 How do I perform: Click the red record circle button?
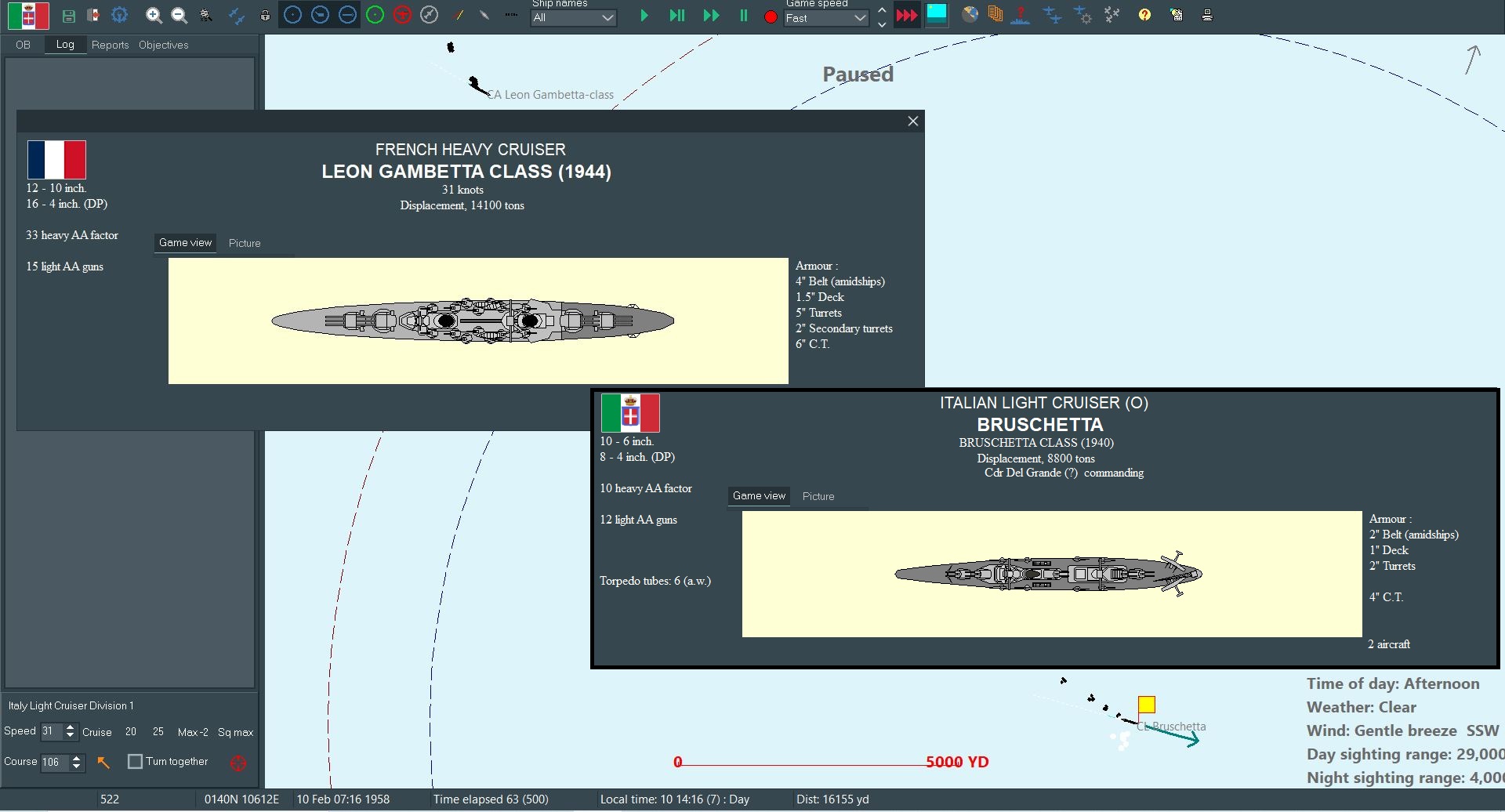coord(771,17)
